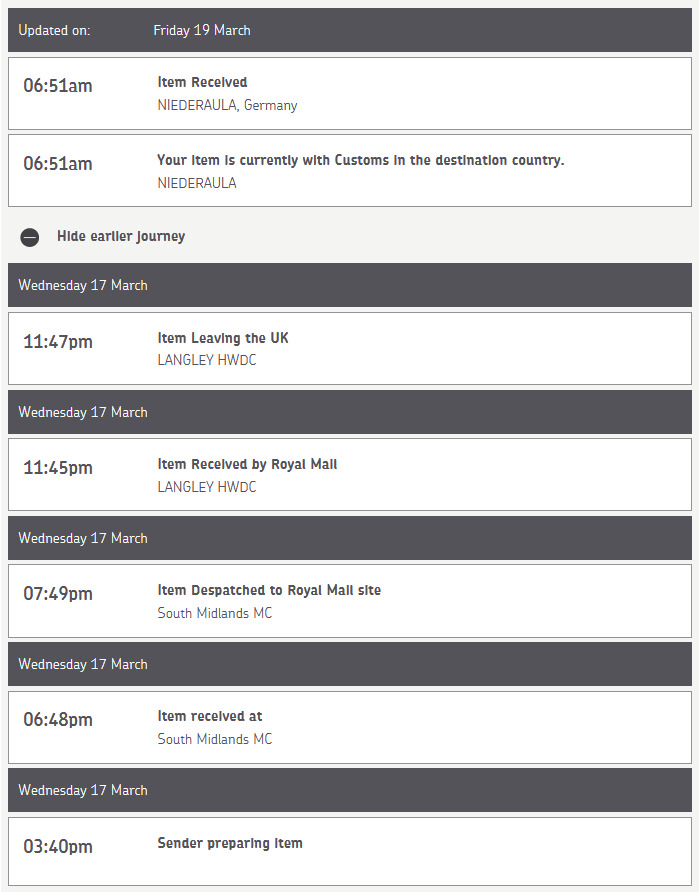Click 'LANGLEY HWDC' under Item Leaving the UK

click(x=207, y=360)
